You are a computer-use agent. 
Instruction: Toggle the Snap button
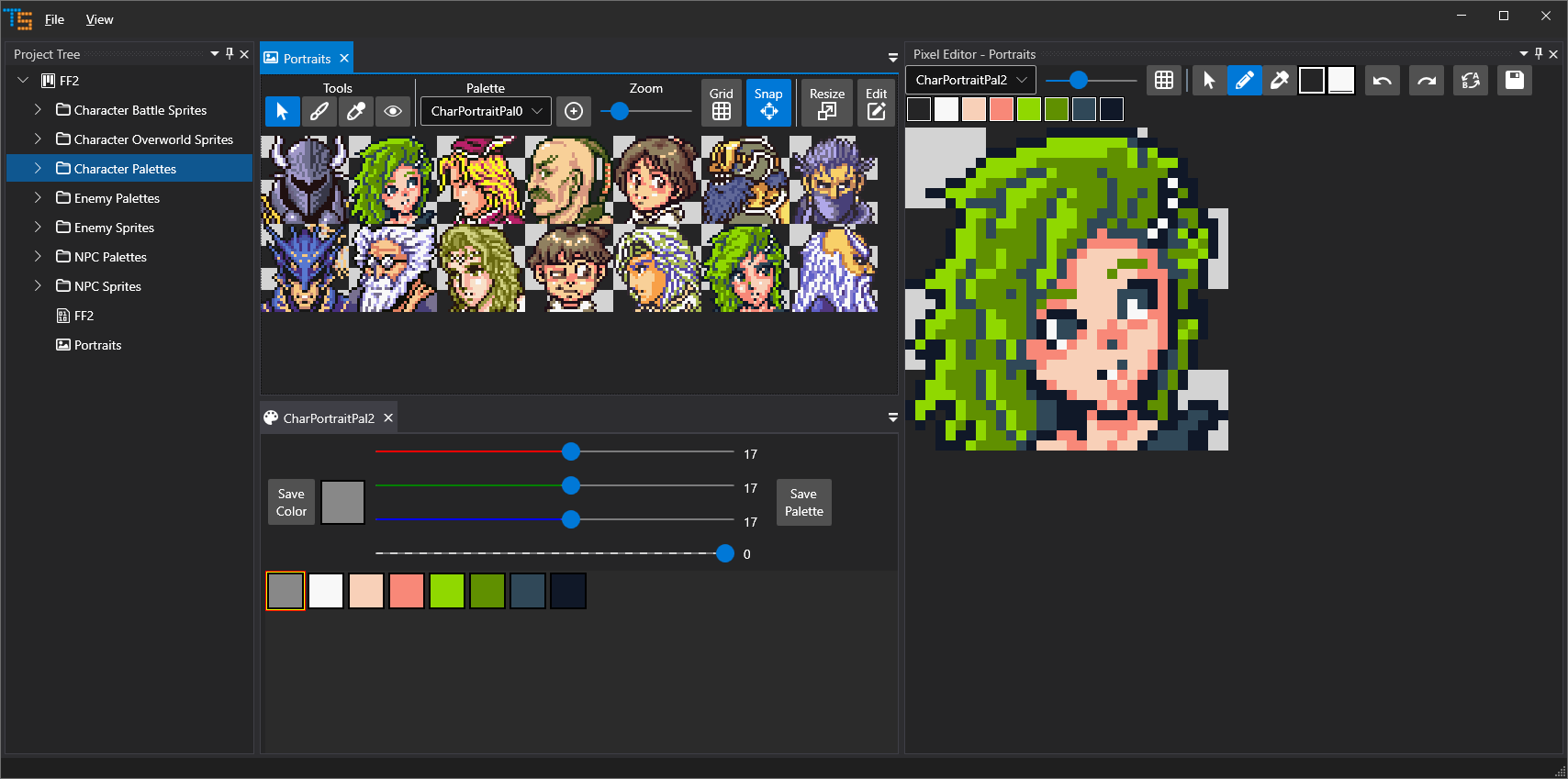(768, 103)
